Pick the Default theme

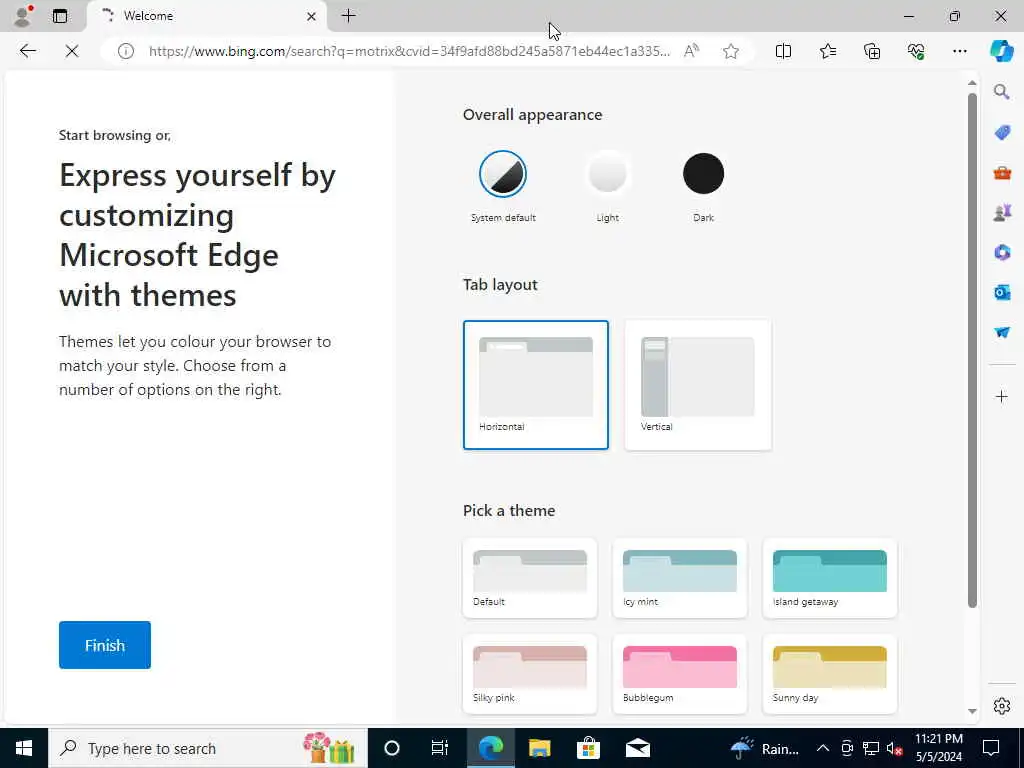[530, 578]
